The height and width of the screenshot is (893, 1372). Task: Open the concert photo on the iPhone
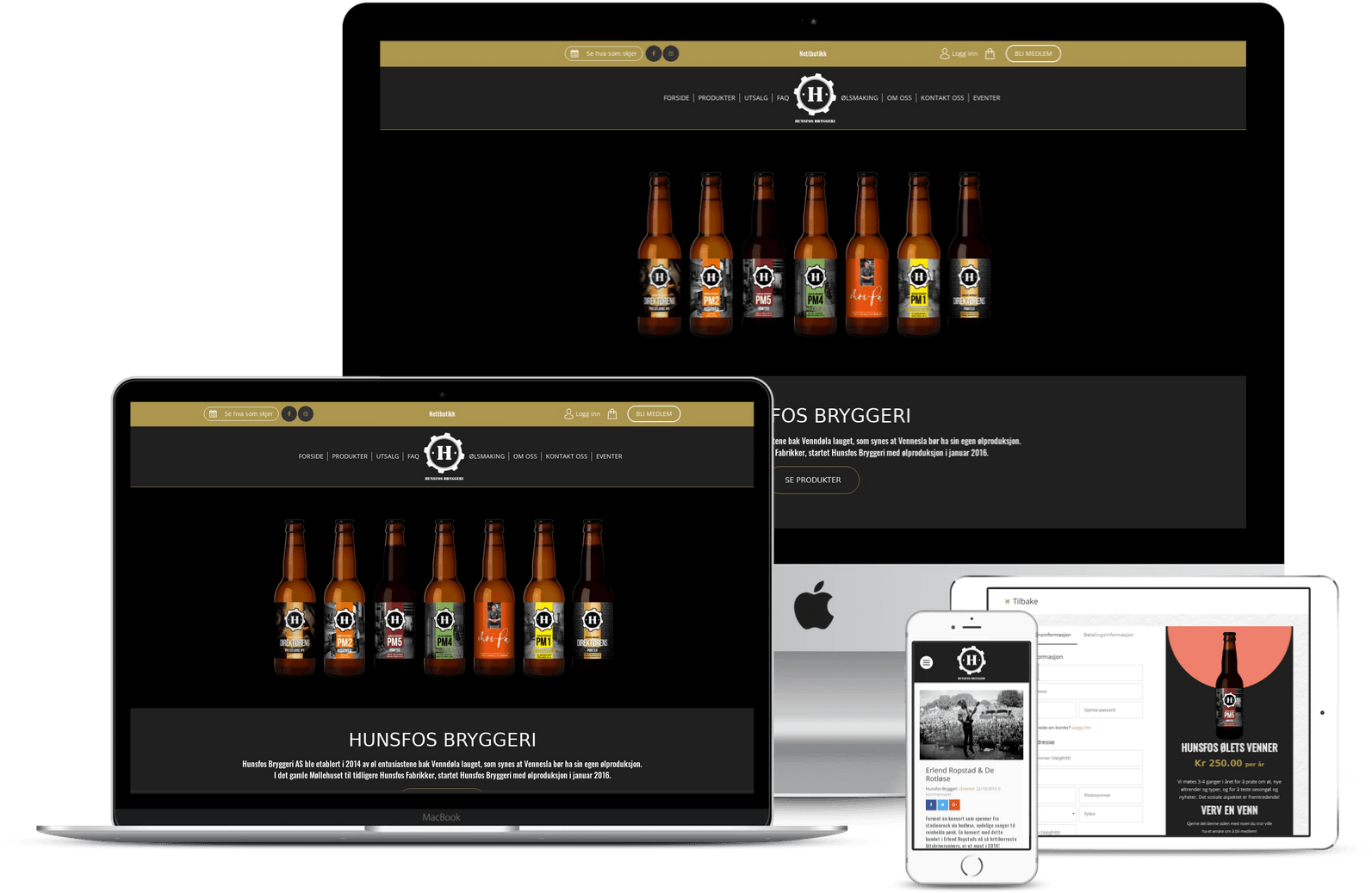point(972,724)
